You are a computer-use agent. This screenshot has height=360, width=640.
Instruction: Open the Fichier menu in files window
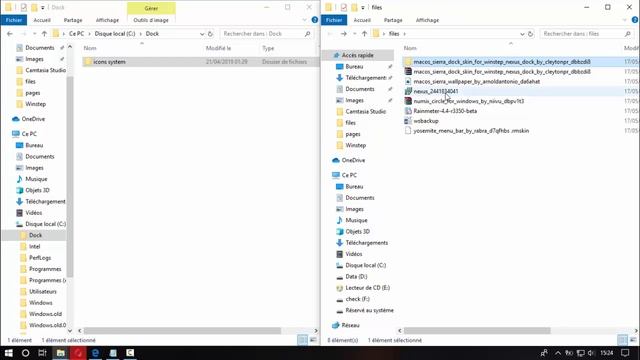coord(334,20)
